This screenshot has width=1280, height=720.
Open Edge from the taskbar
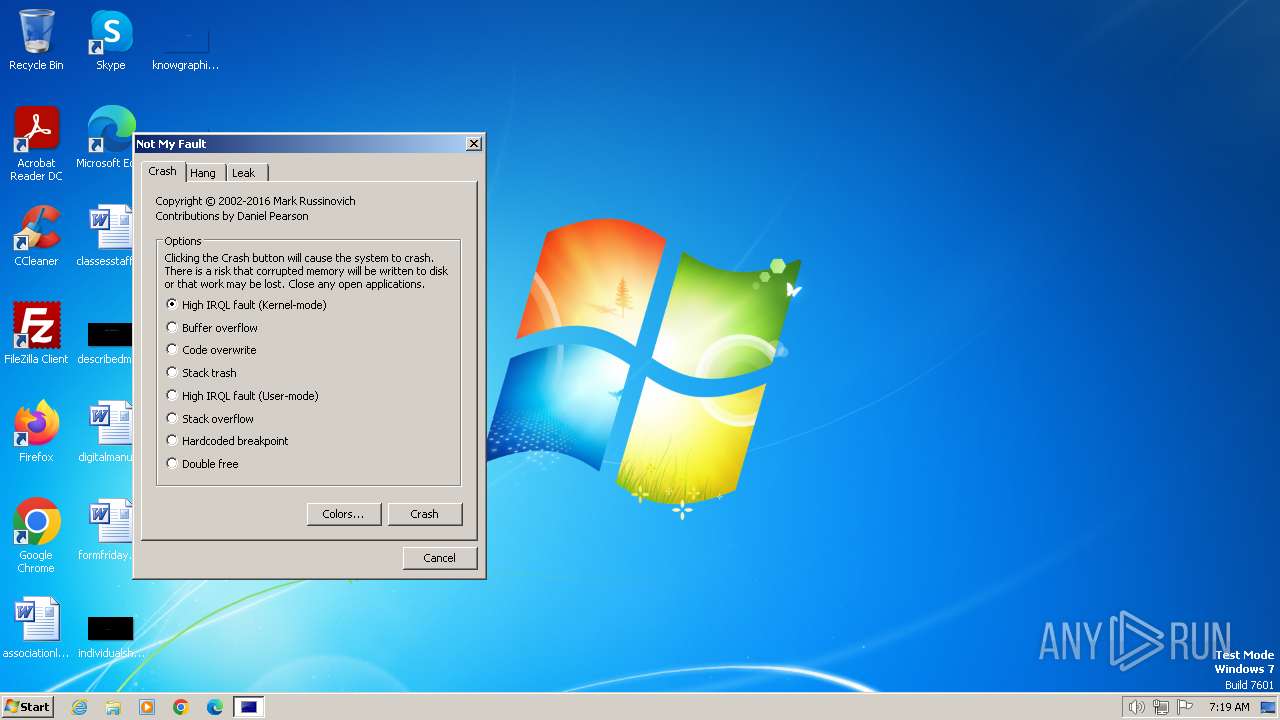click(x=215, y=707)
